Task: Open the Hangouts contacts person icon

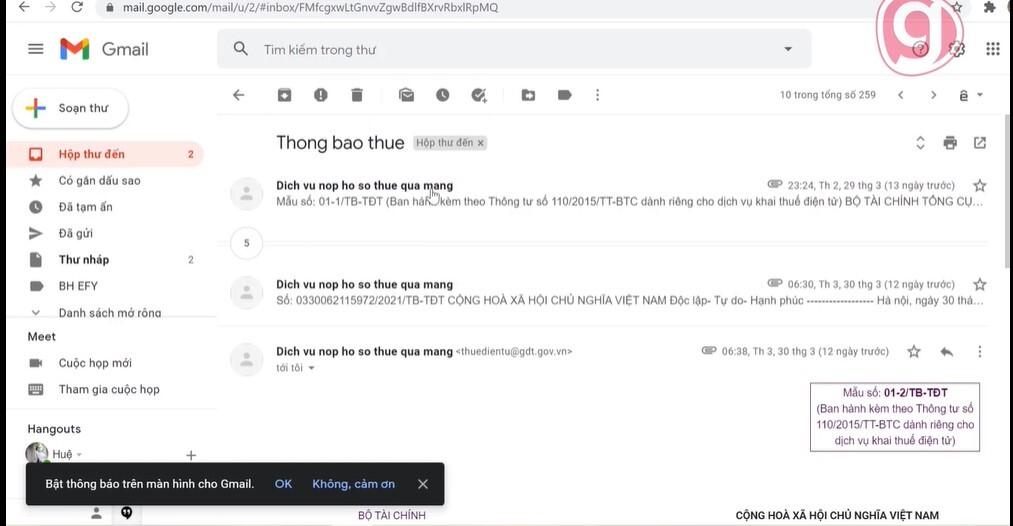Action: click(96, 513)
